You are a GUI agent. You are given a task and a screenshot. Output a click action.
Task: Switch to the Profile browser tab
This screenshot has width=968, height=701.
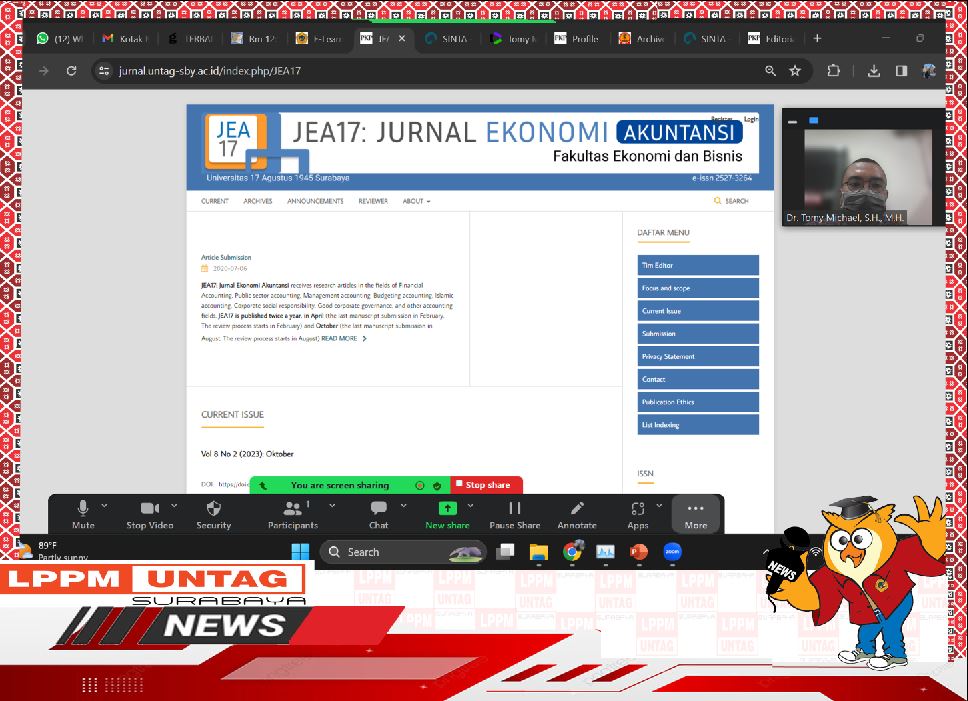(577, 38)
